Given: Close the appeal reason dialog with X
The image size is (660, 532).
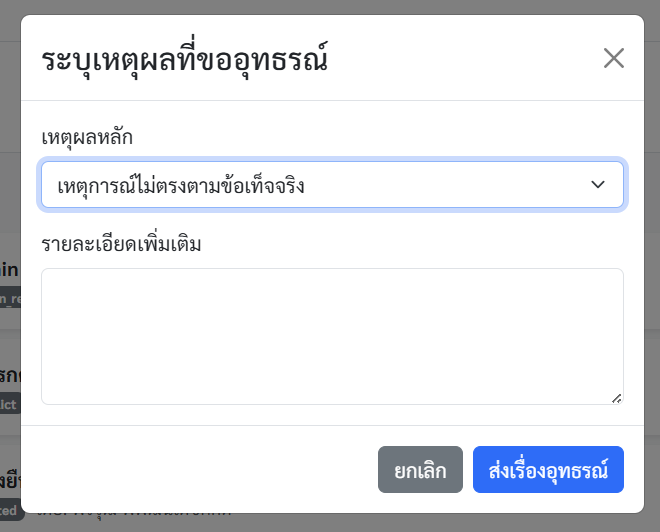Looking at the screenshot, I should [613, 58].
